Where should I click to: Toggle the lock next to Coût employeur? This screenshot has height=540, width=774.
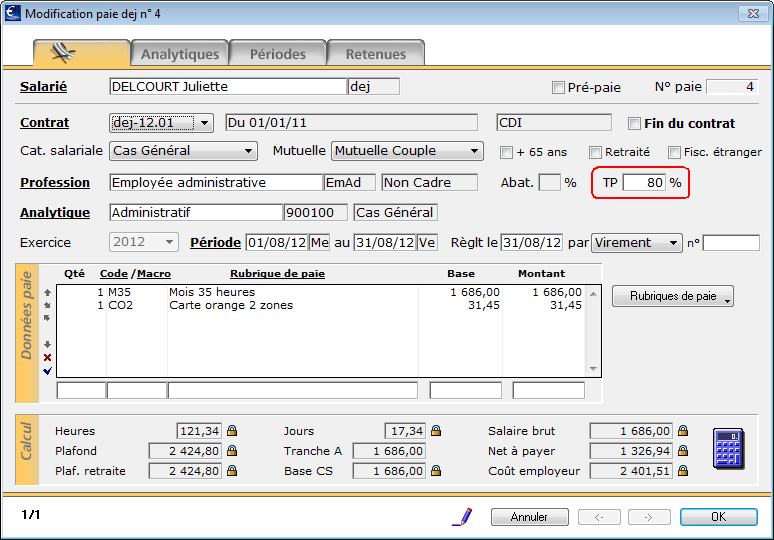click(x=683, y=471)
